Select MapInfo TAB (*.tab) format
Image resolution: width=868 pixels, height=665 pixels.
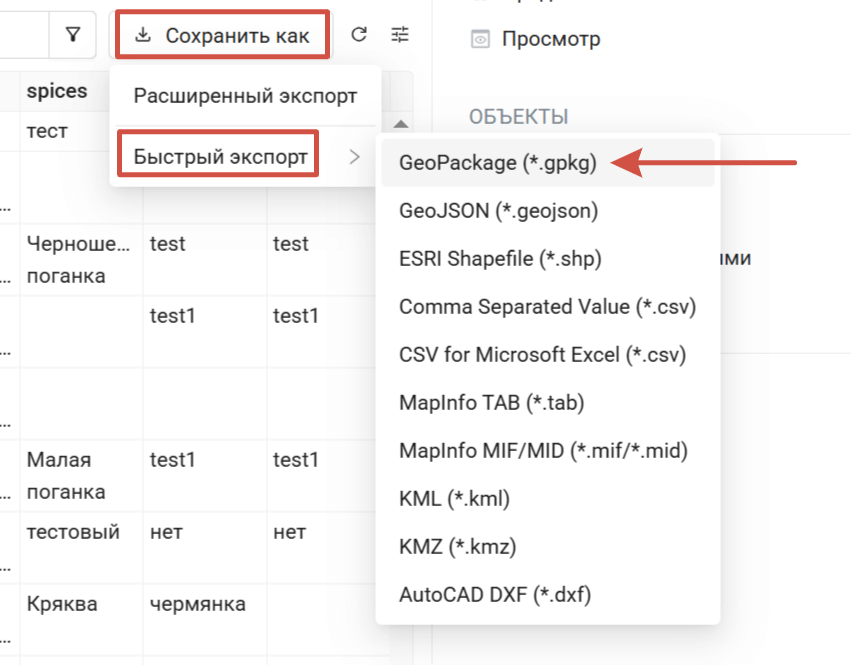[x=491, y=403]
